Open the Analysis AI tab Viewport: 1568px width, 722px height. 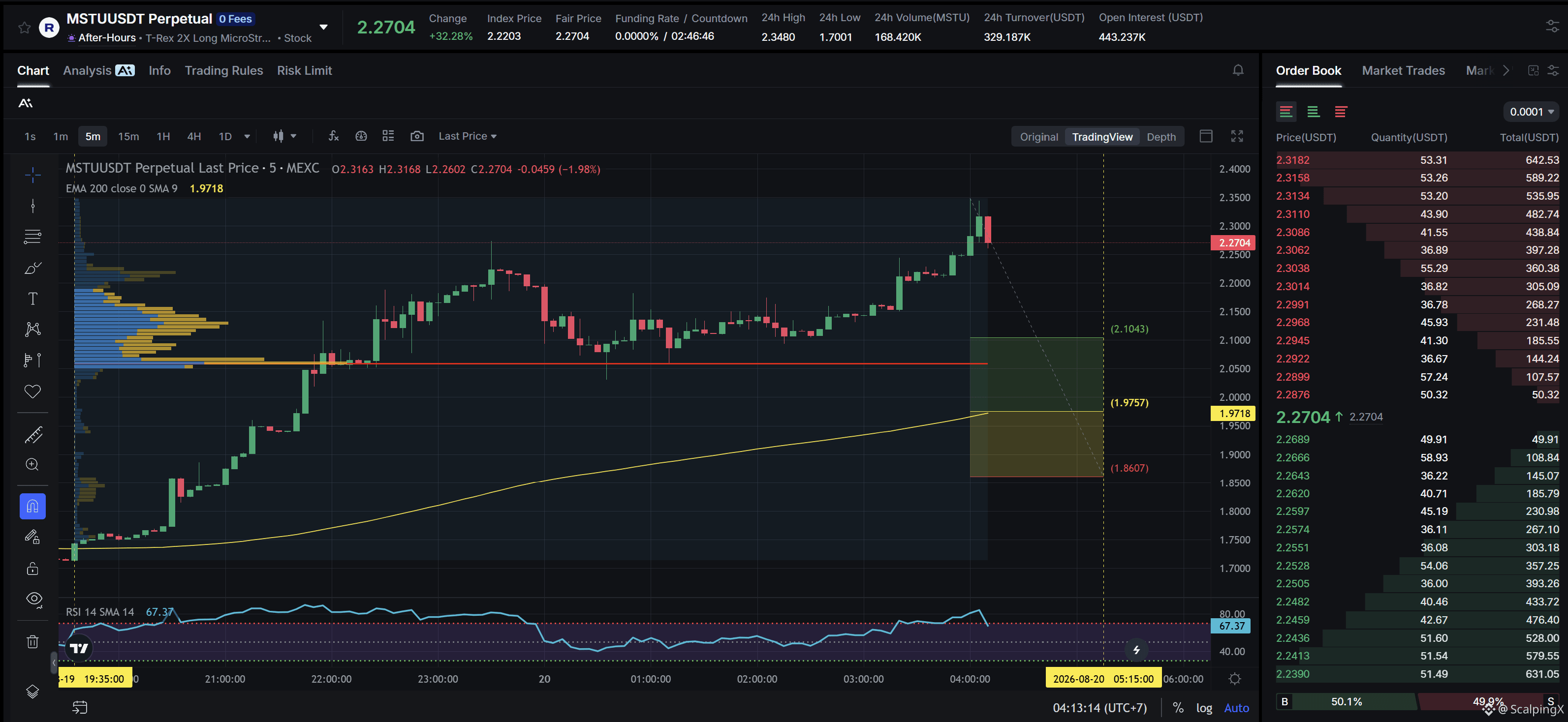coord(98,70)
